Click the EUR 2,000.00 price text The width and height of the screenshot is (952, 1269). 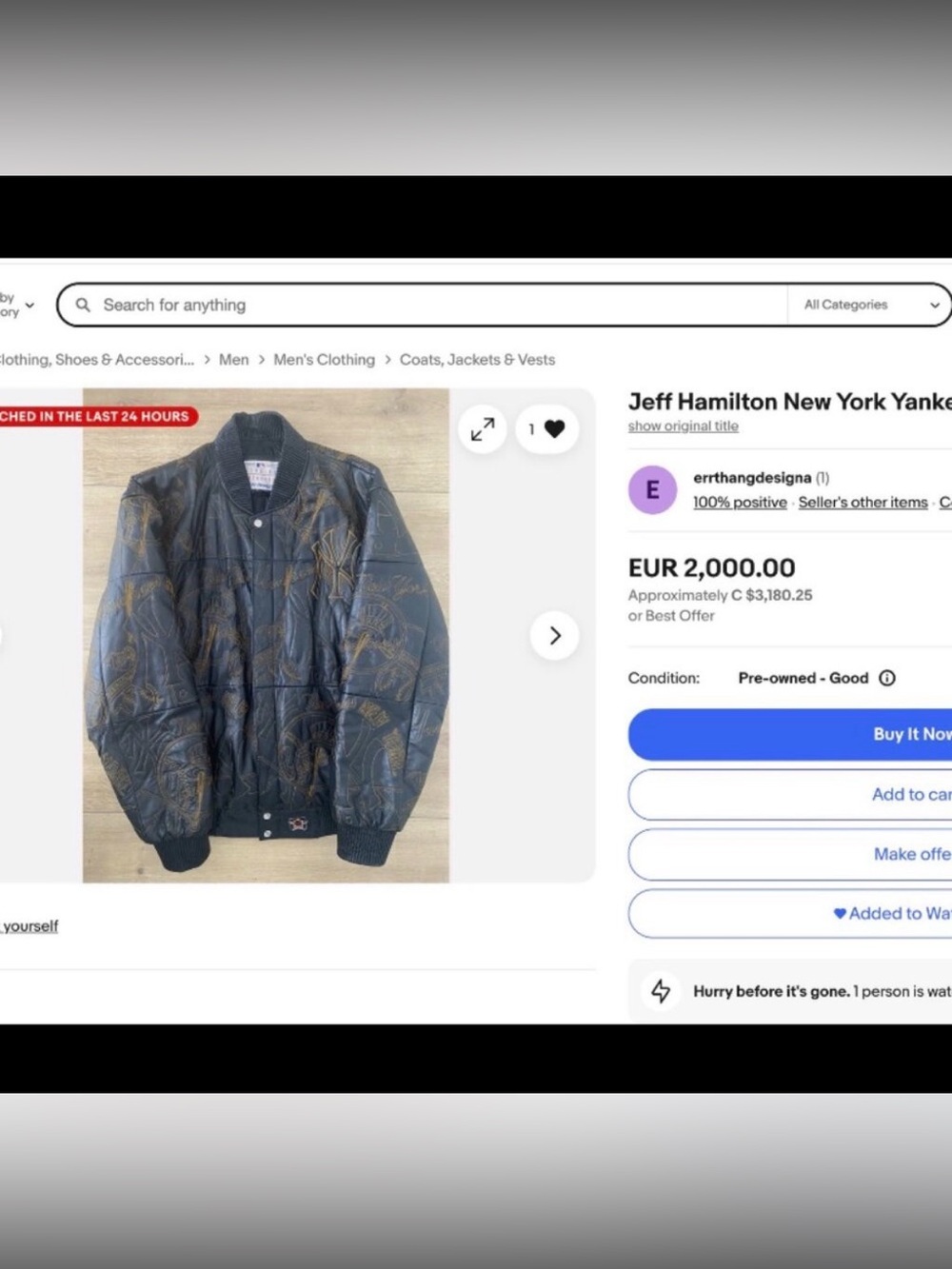click(711, 568)
